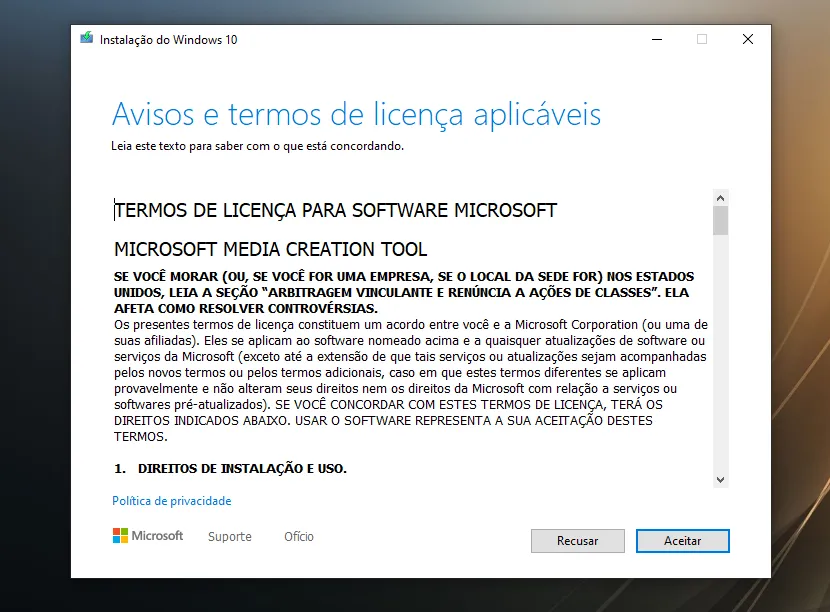Click the "TERMOS DE LICENÇA PARA SOFTWARE MICROSOFT" heading

[335, 211]
